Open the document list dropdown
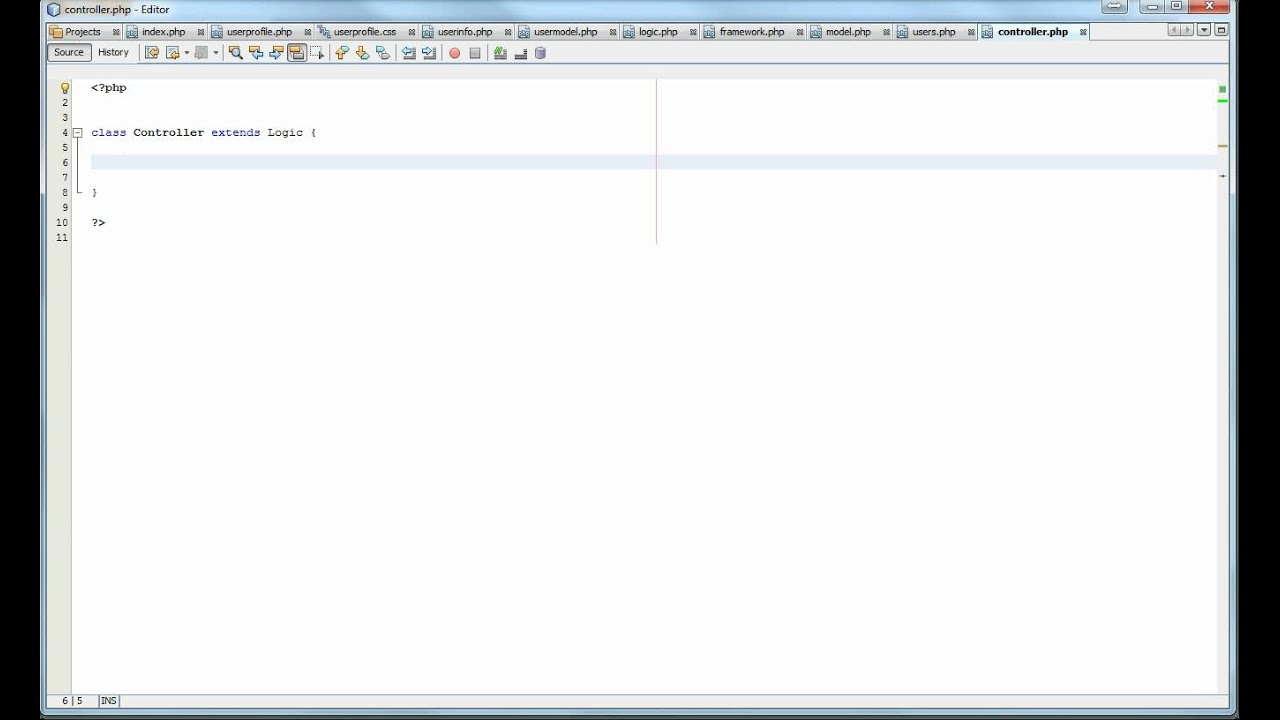The height and width of the screenshot is (720, 1280). (1205, 31)
